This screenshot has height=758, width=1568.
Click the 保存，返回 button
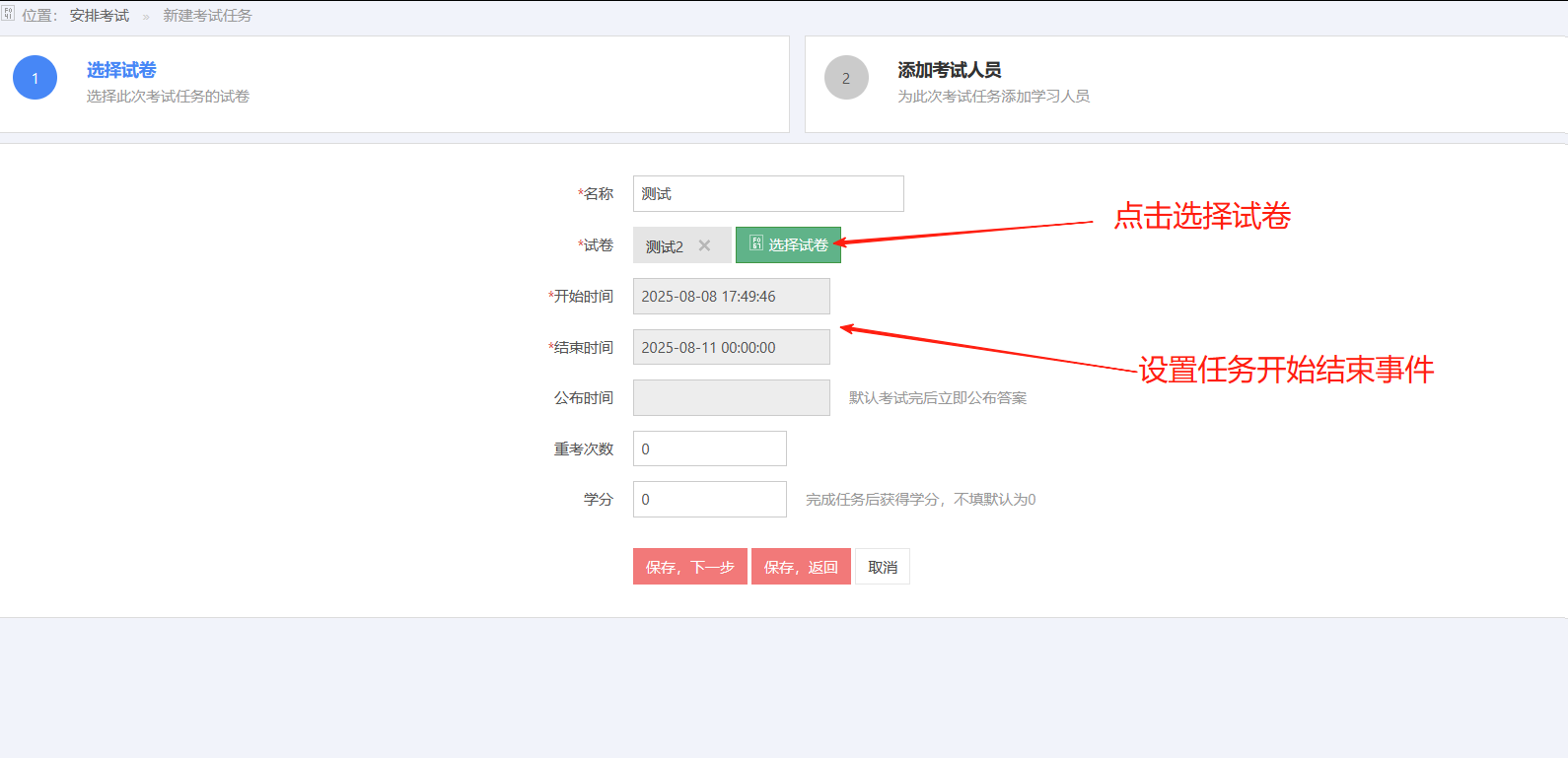coord(801,567)
